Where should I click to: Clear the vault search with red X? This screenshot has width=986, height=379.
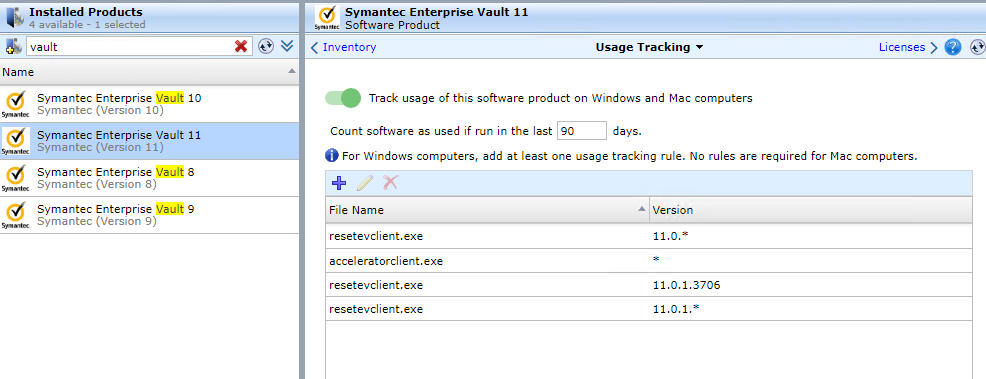241,46
